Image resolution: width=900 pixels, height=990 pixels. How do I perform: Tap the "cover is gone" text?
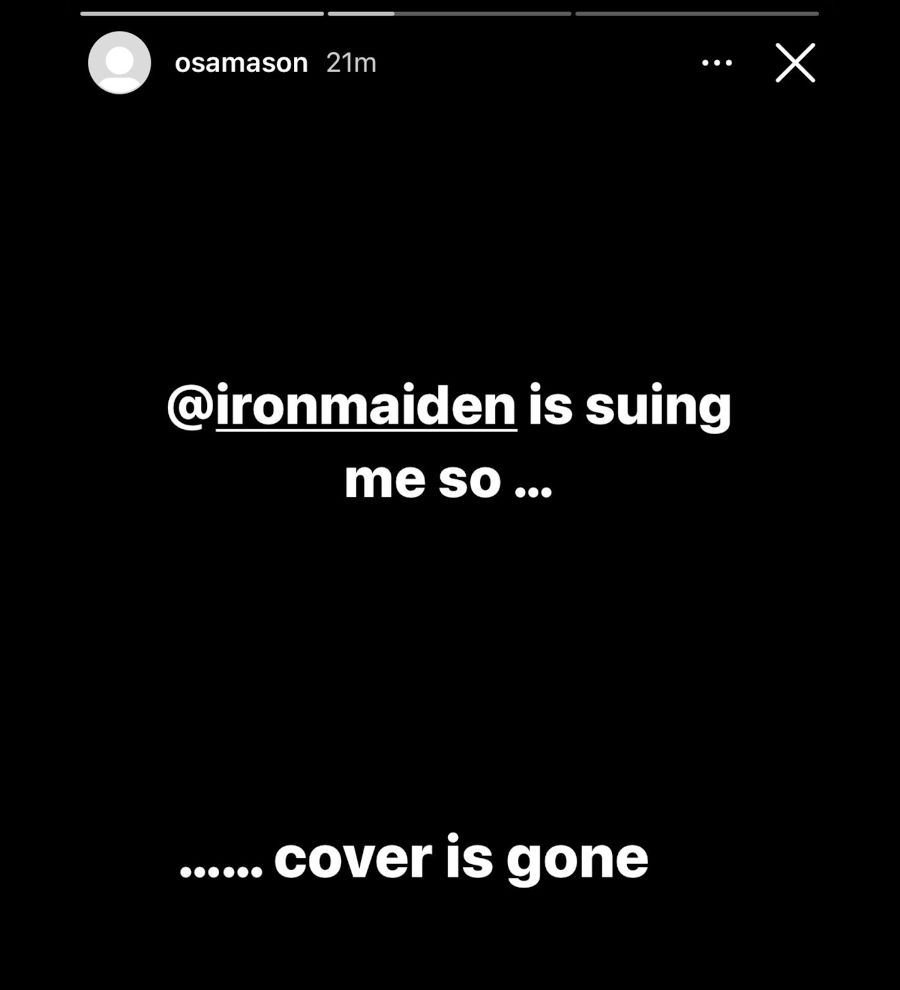pyautogui.click(x=461, y=859)
